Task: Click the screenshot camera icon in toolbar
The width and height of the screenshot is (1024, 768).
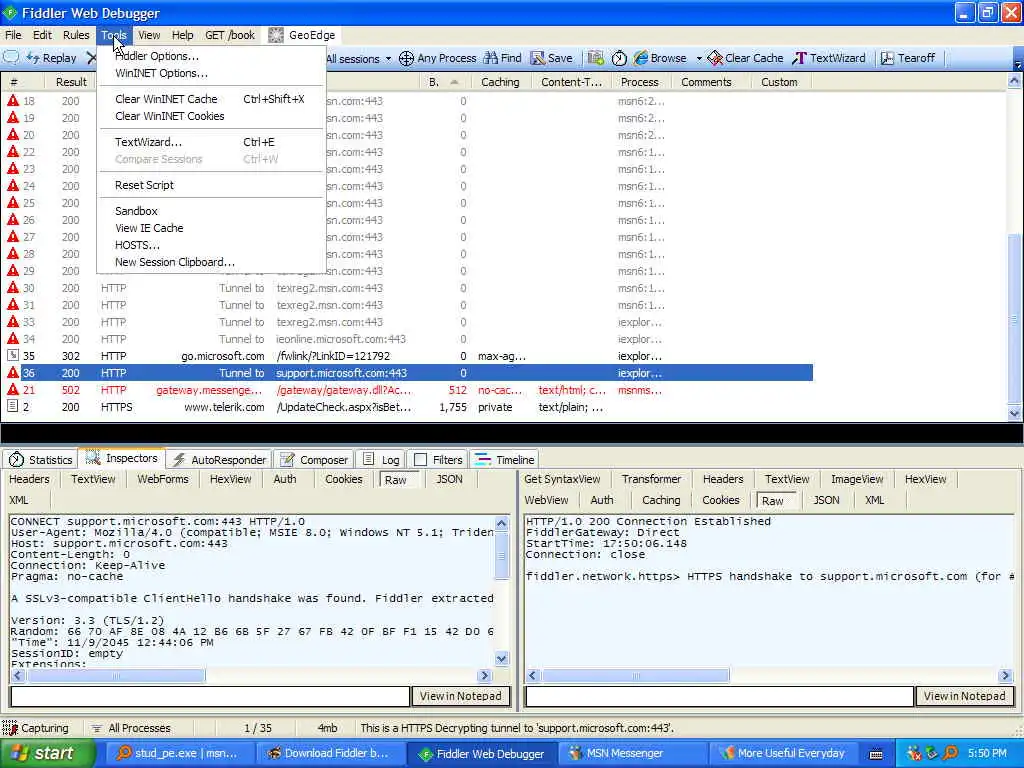Action: pyautogui.click(x=595, y=58)
